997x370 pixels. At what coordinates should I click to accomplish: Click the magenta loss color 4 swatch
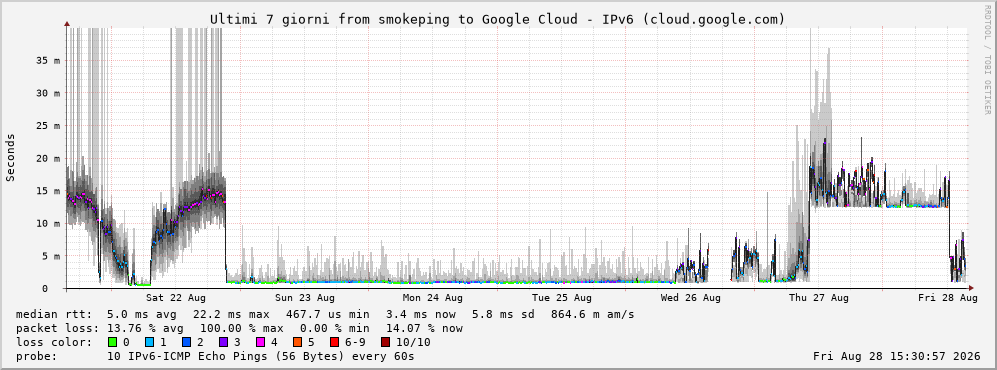[x=259, y=343]
